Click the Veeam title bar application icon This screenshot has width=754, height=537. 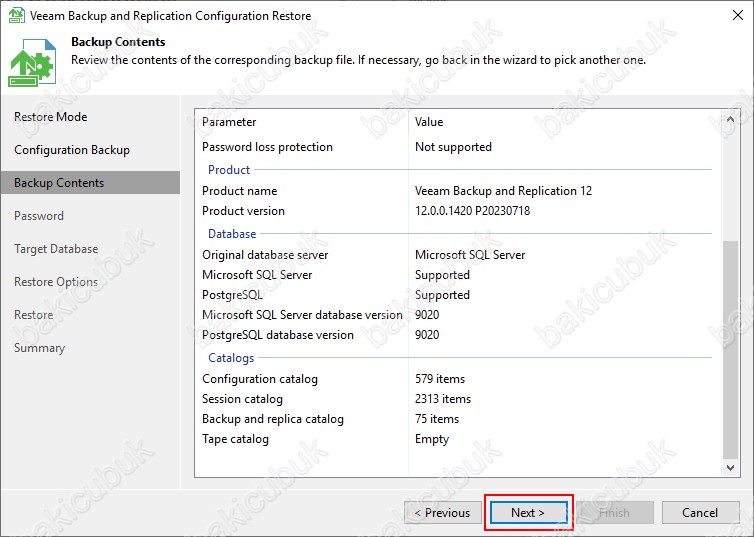[x=17, y=15]
